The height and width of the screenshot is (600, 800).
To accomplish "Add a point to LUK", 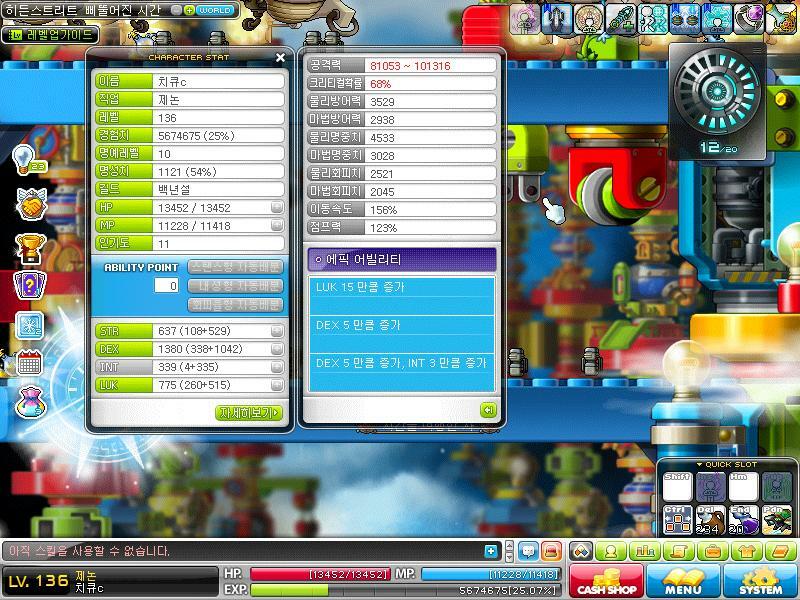I will [277, 385].
